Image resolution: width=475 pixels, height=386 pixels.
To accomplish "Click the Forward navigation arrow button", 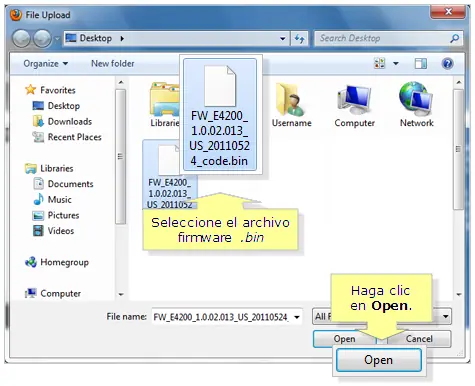I will tap(42, 39).
